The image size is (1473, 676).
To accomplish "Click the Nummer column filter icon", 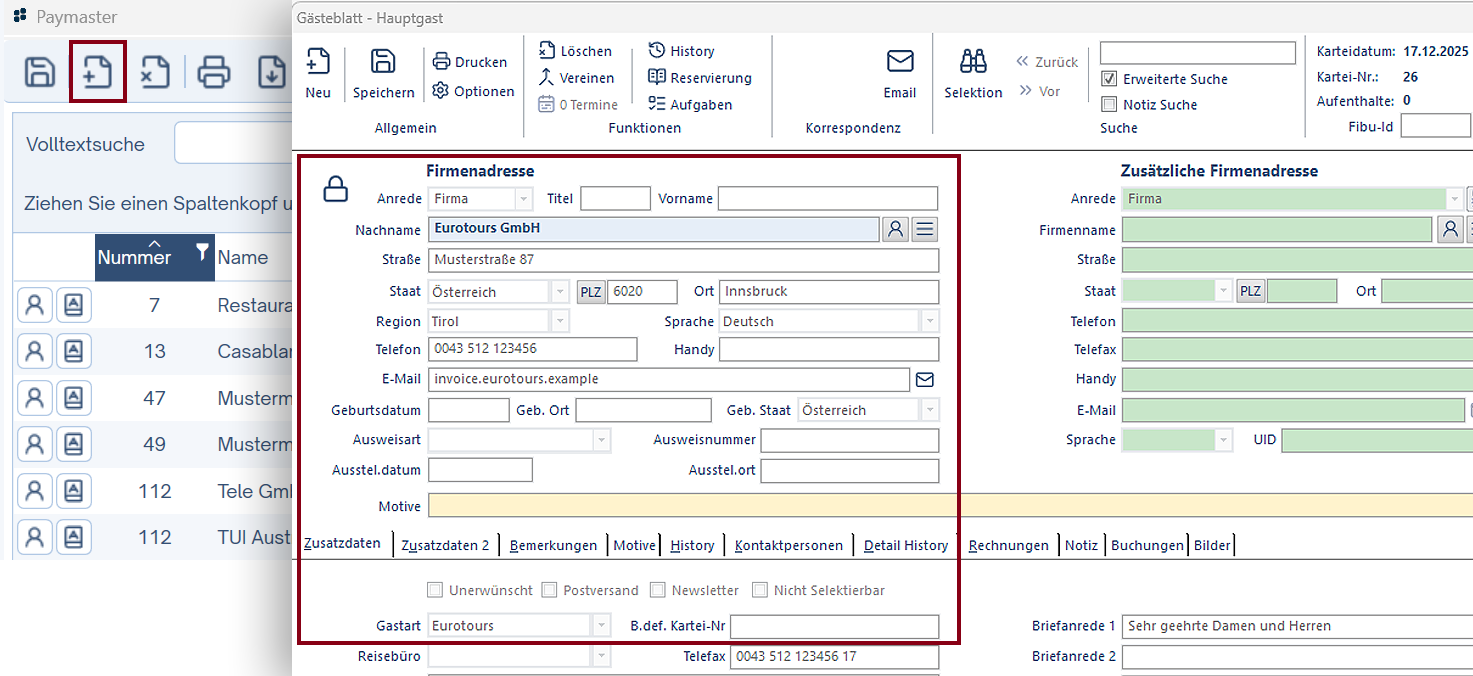I will coord(202,252).
